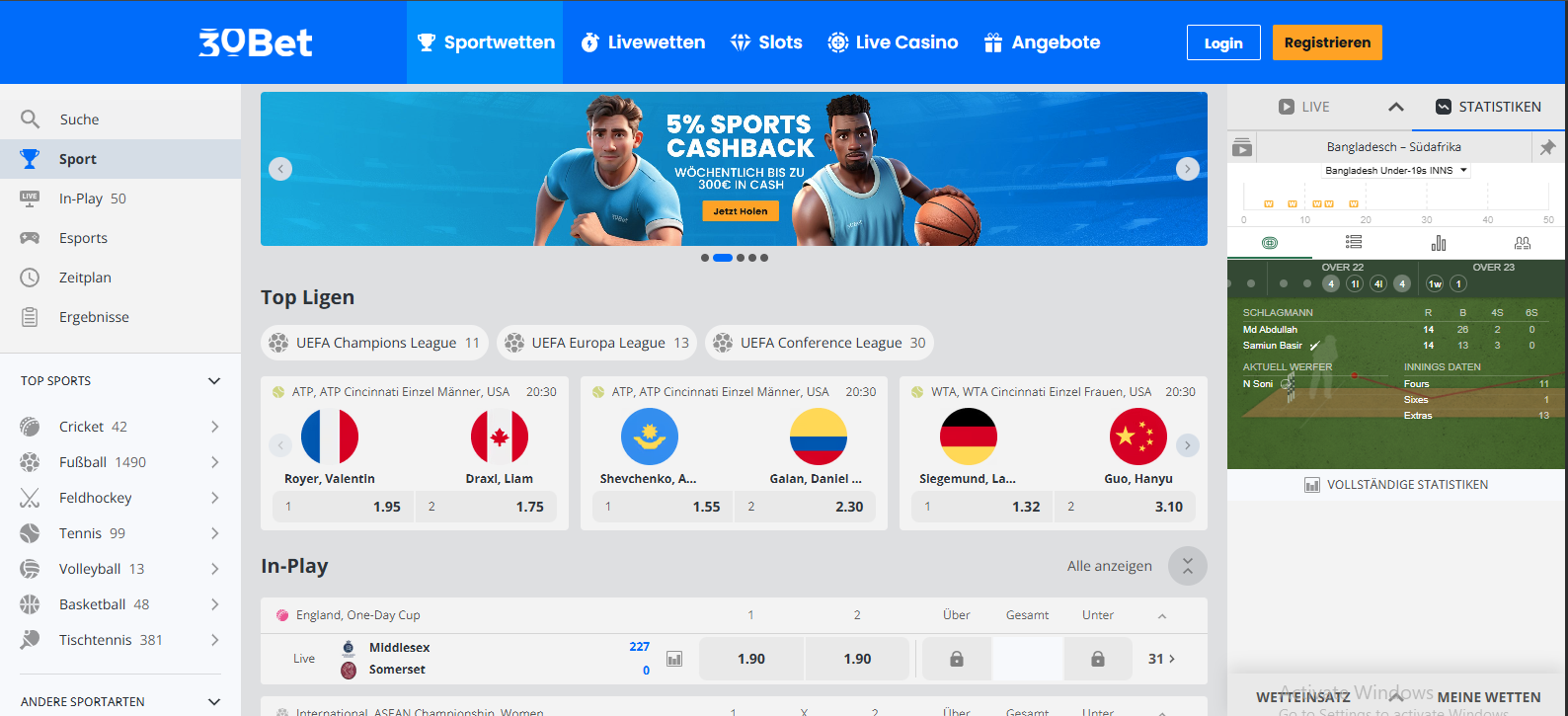Select the pitch view icon in statistics widget
Screen dimensions: 1568x716
1270,242
